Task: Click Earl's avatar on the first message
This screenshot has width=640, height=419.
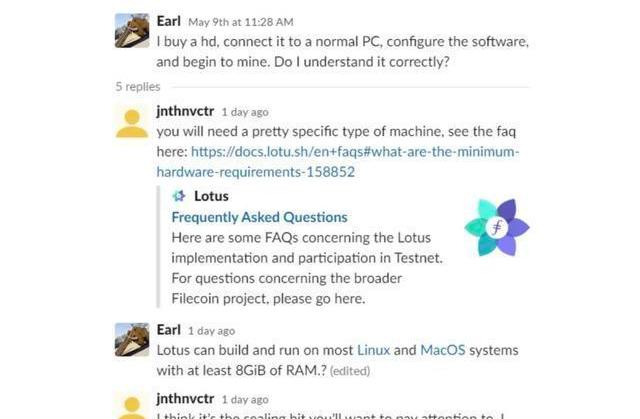Action: point(132,31)
